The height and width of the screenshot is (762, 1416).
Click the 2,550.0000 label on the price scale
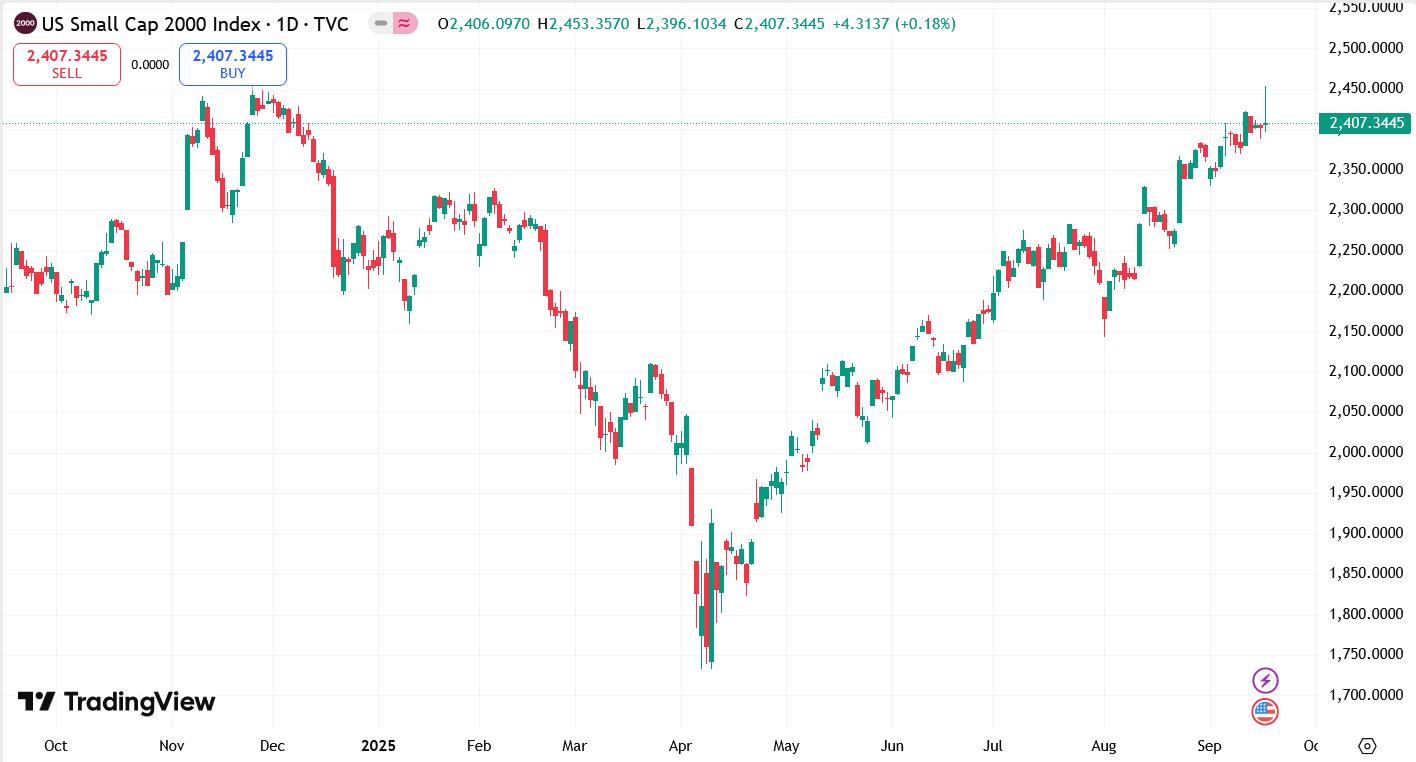[1365, 9]
